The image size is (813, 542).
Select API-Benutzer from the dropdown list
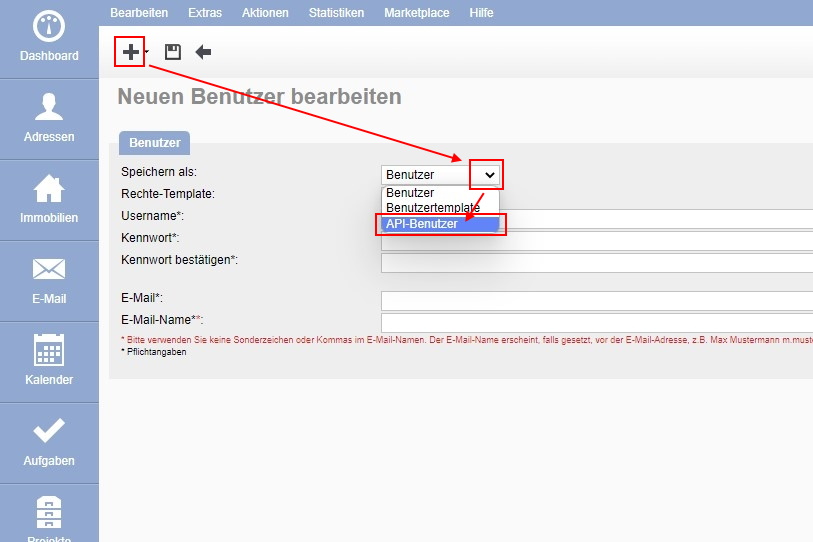(x=440, y=224)
